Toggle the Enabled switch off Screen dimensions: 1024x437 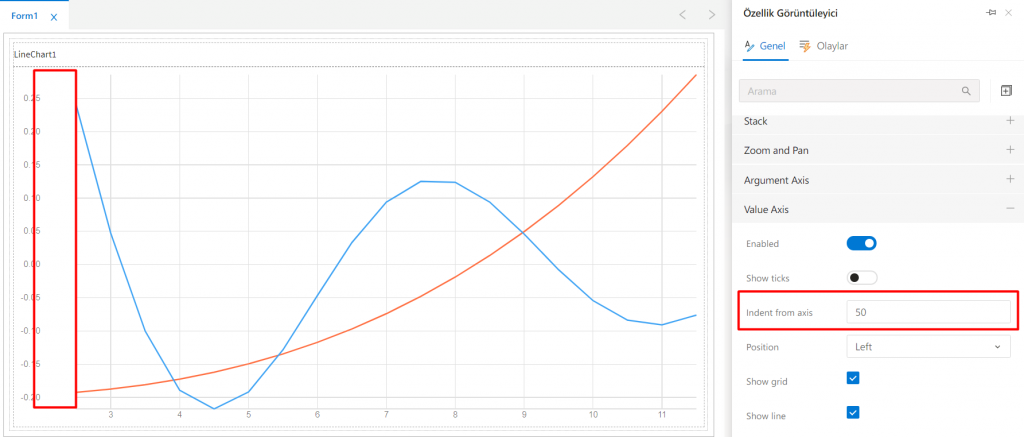click(x=861, y=244)
